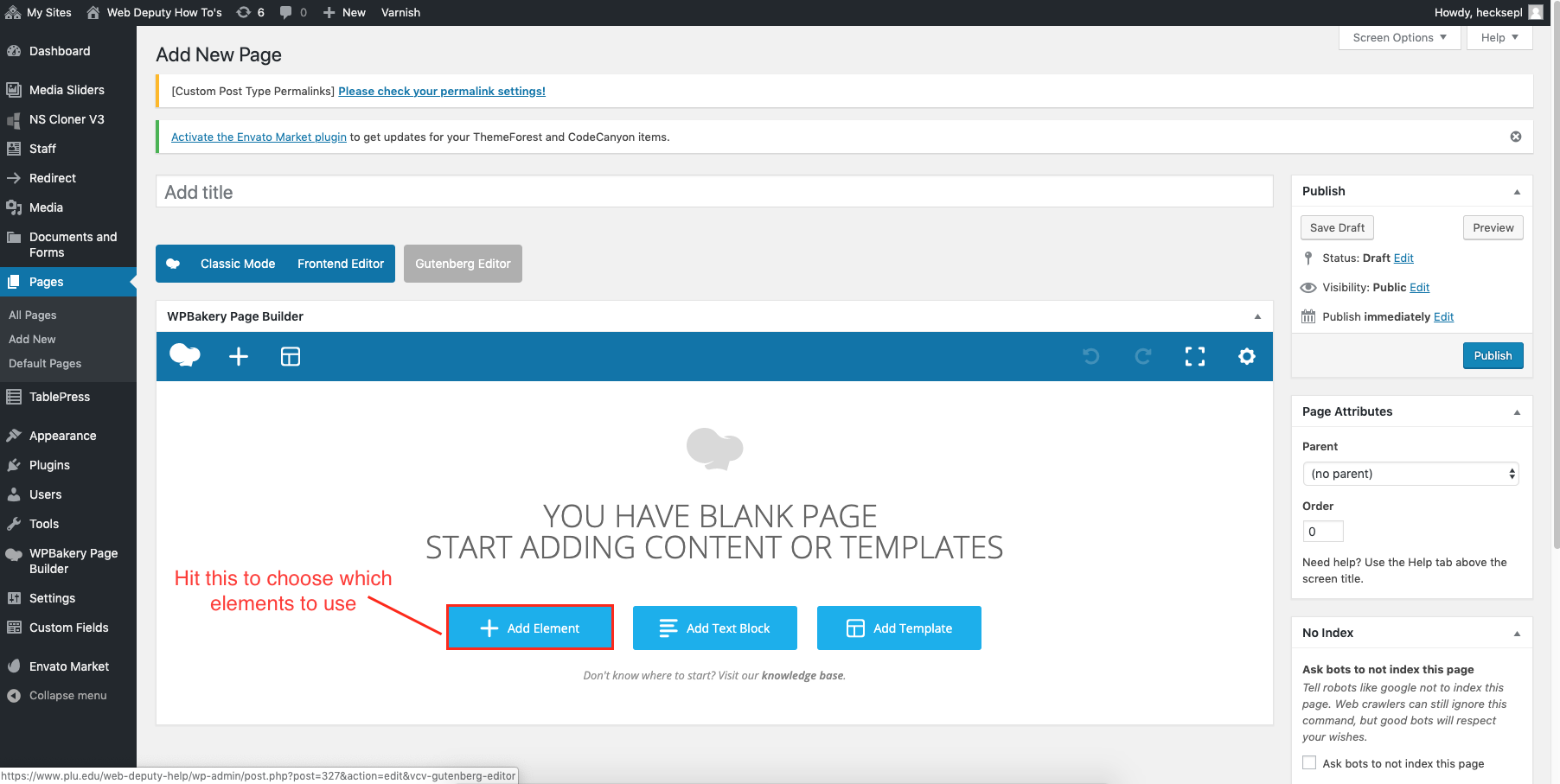Edit the Publish immediately schedule
The width and height of the screenshot is (1560, 784).
pos(1443,316)
